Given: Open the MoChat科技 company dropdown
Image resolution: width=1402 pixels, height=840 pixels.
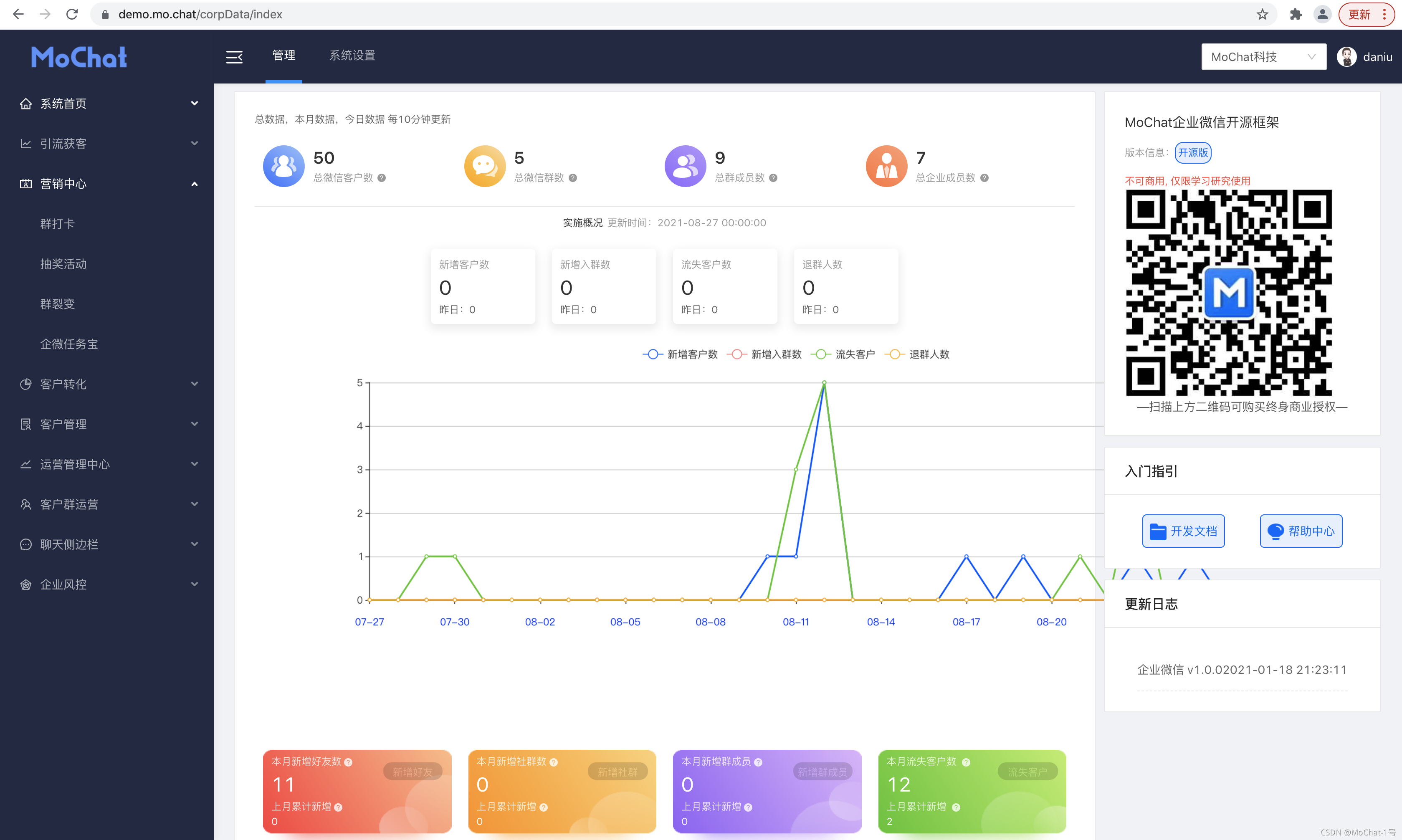Looking at the screenshot, I should pyautogui.click(x=1263, y=57).
